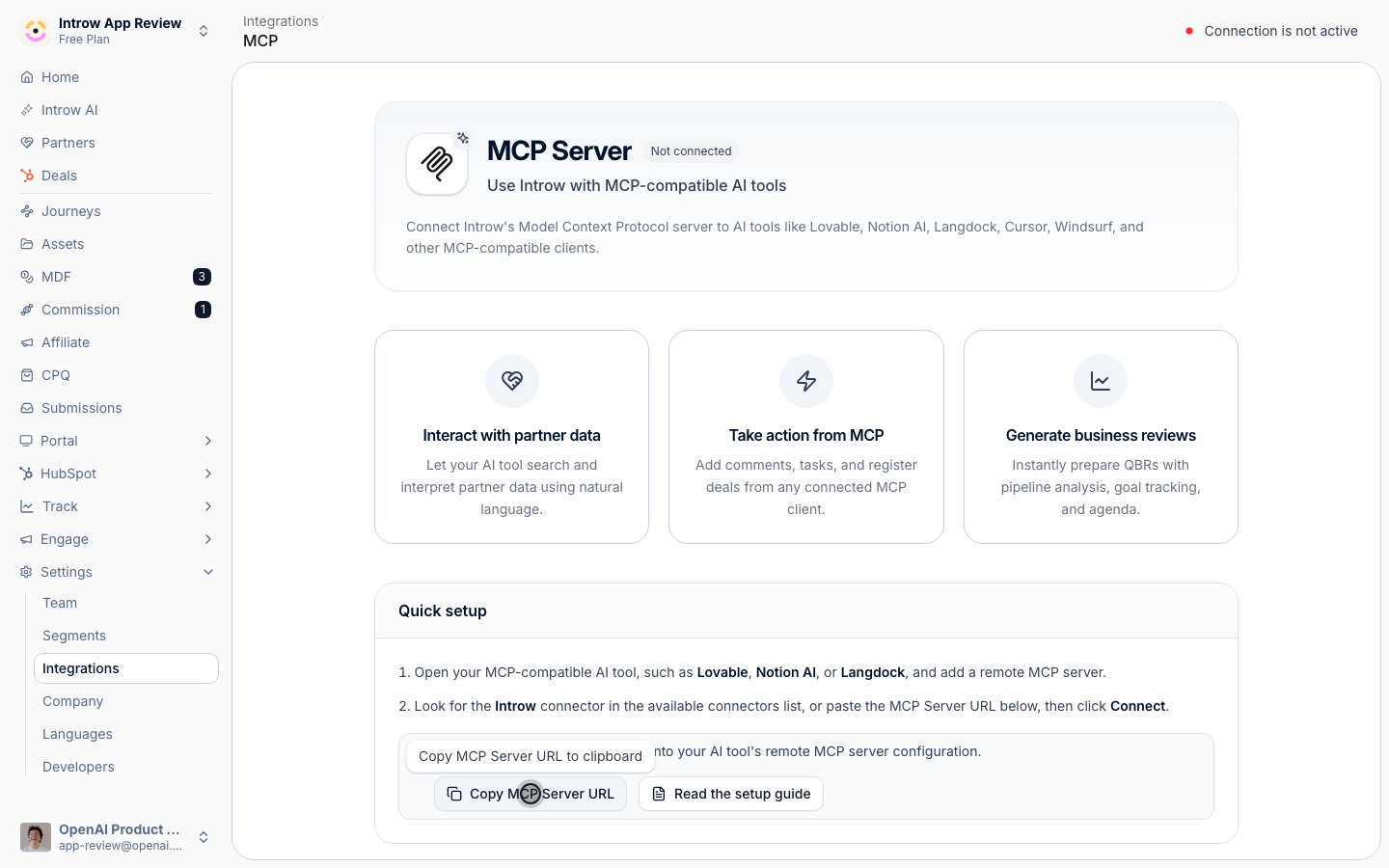Click the document icon on Read the setup guide
1389x868 pixels.
[x=659, y=794]
